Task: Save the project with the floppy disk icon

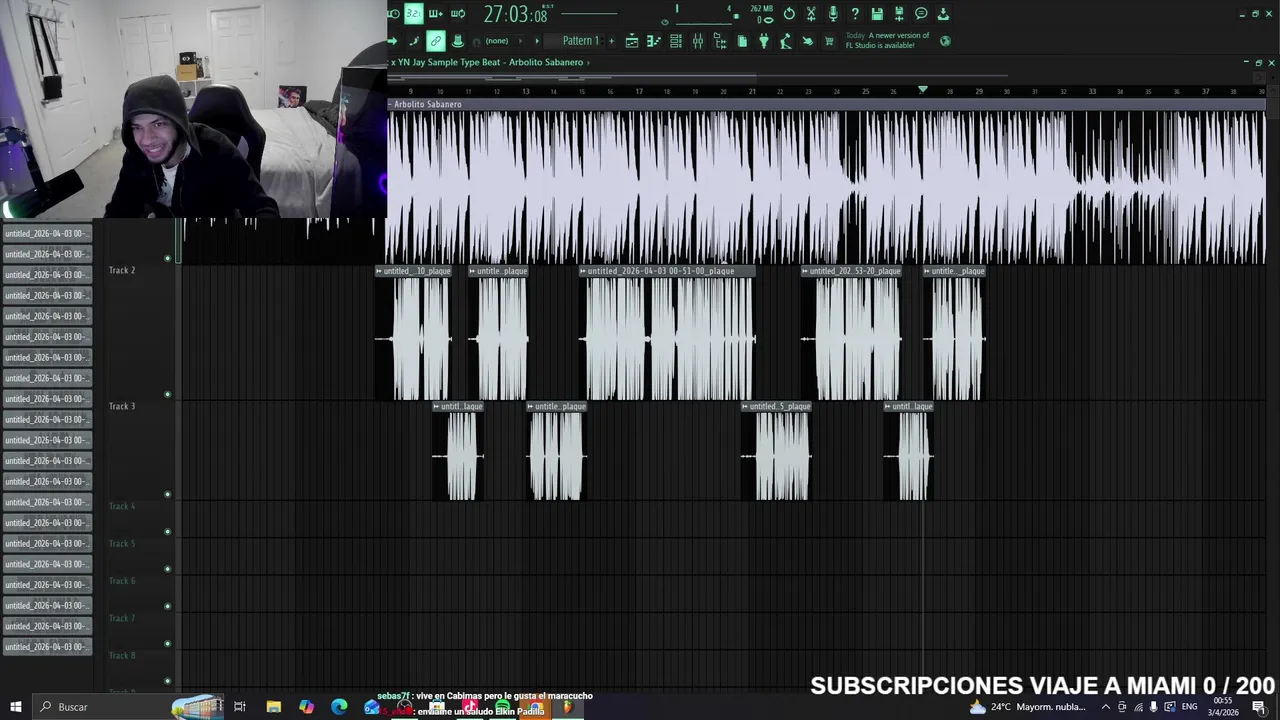Action: [x=877, y=14]
